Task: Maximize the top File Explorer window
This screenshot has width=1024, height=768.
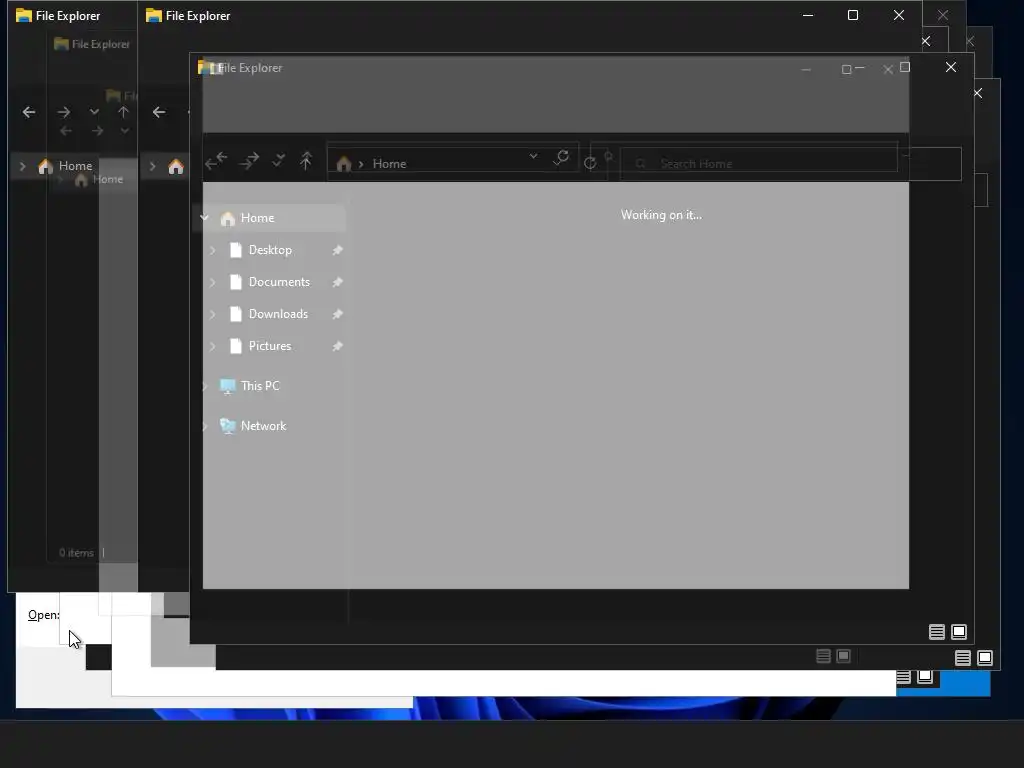Action: (x=853, y=15)
